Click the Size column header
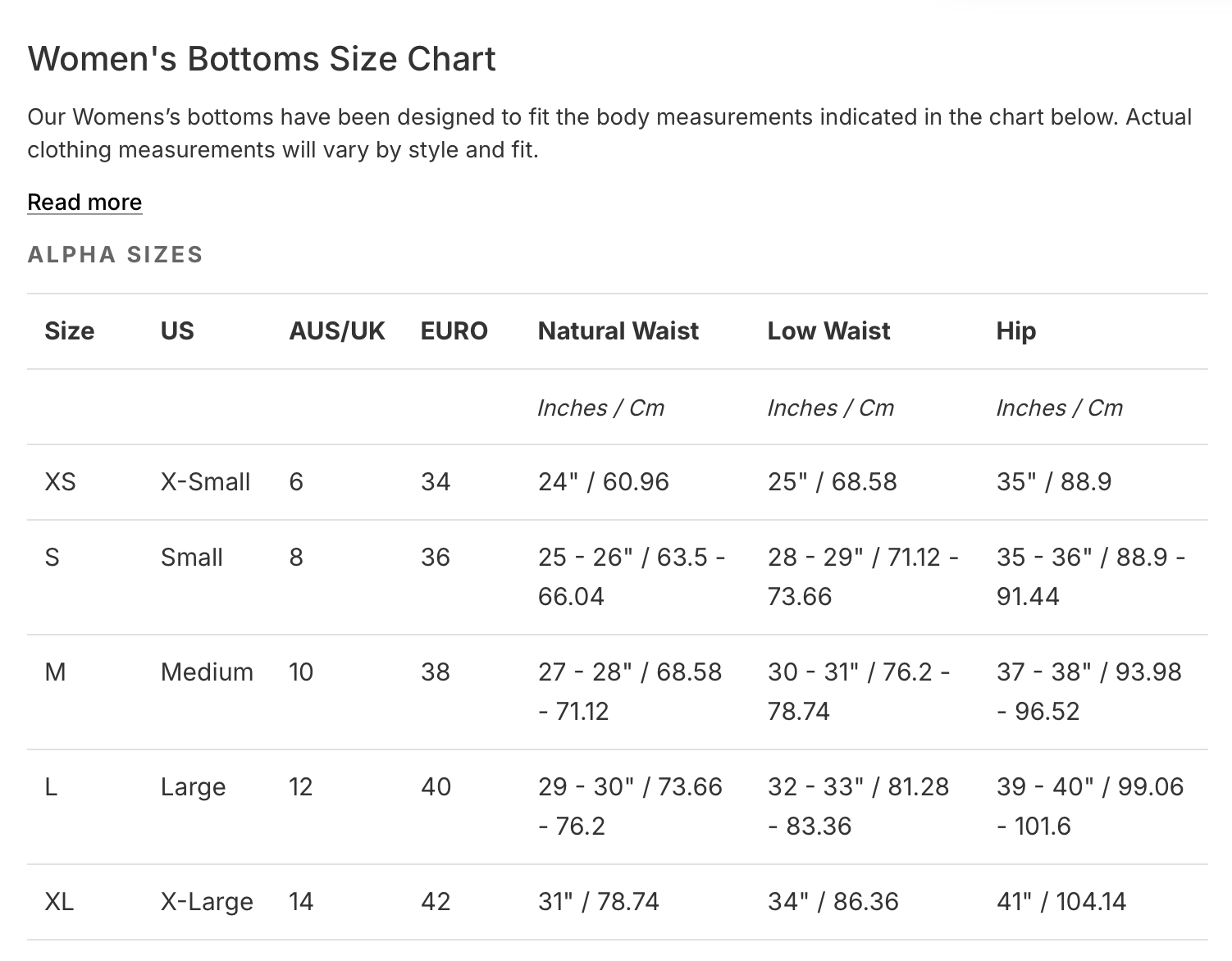Image resolution: width=1232 pixels, height=961 pixels. [69, 331]
